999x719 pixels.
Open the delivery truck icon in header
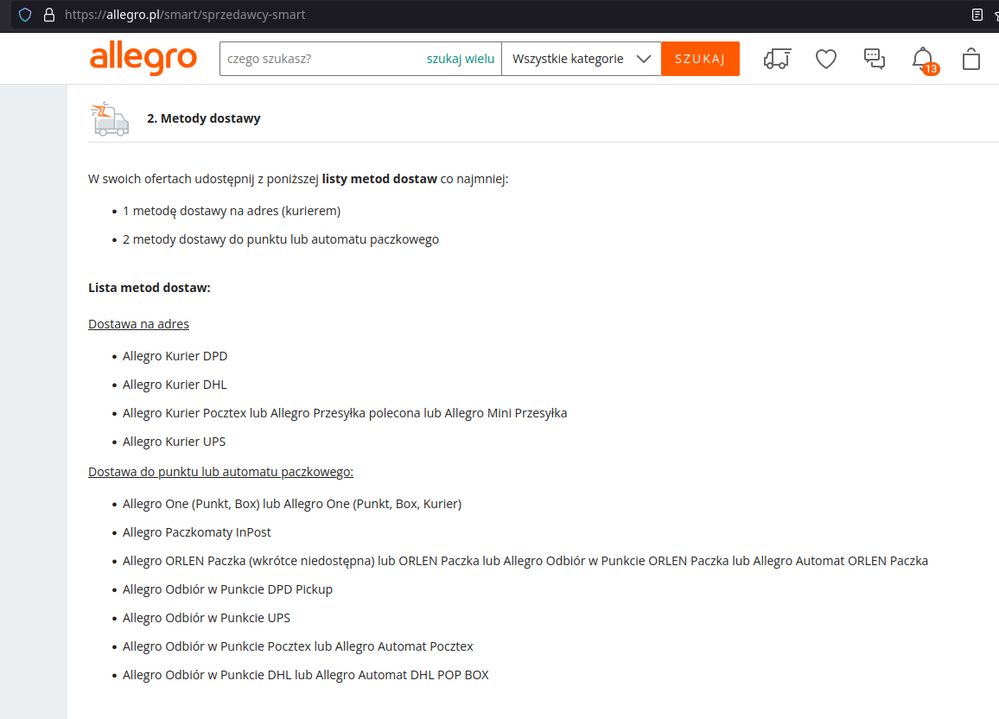pos(777,59)
